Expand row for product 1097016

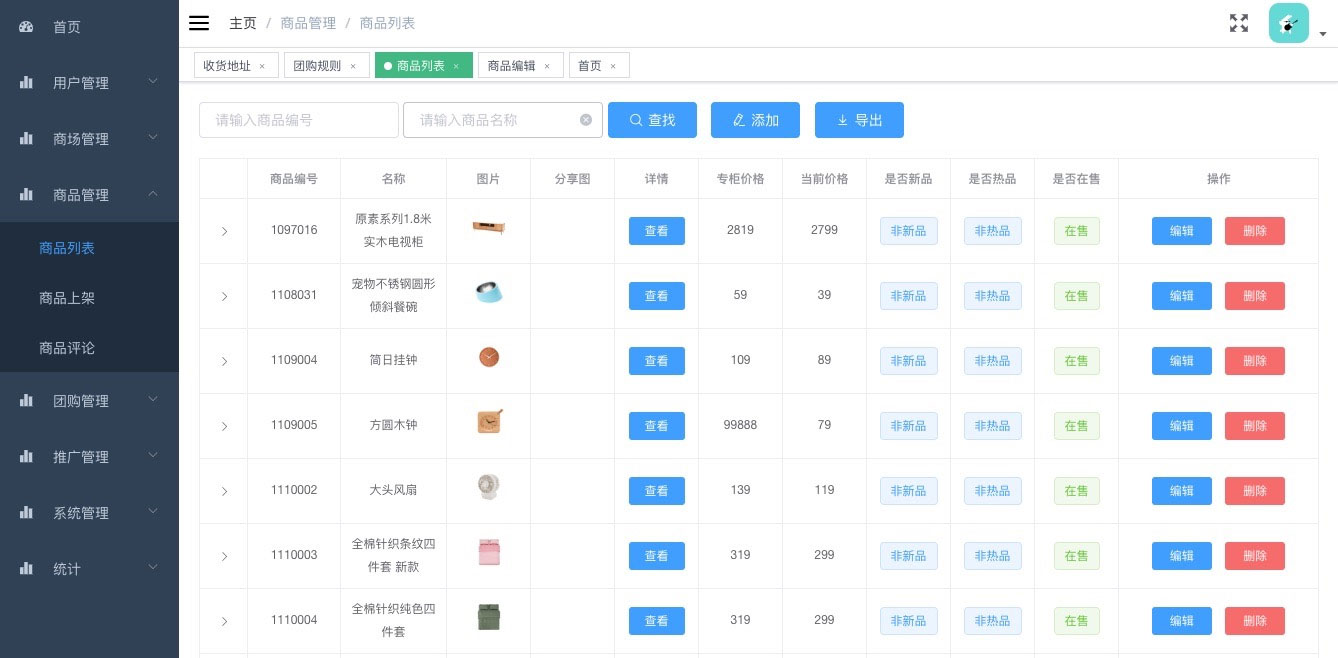coord(224,231)
